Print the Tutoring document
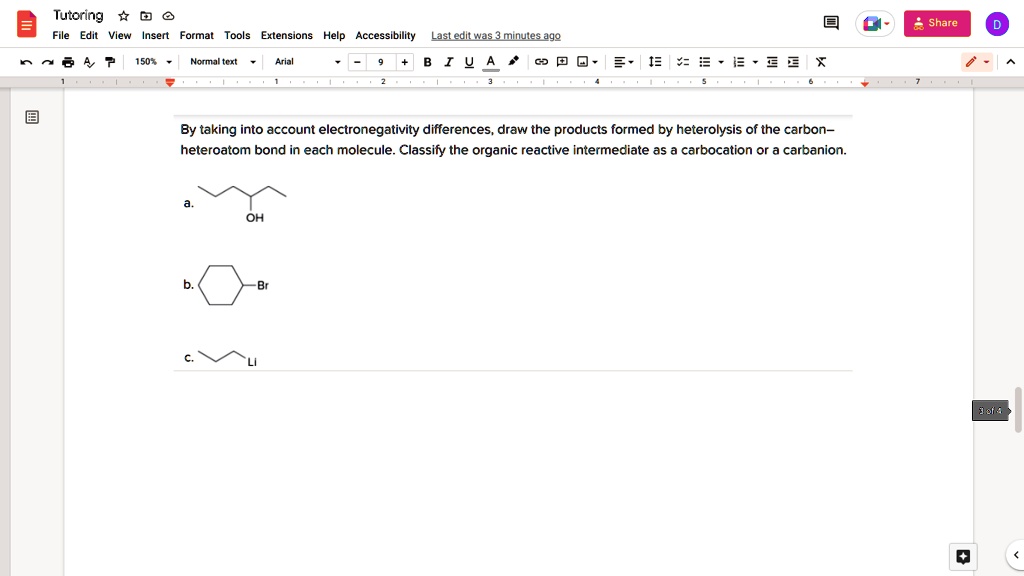Image resolution: width=1024 pixels, height=576 pixels. point(68,61)
